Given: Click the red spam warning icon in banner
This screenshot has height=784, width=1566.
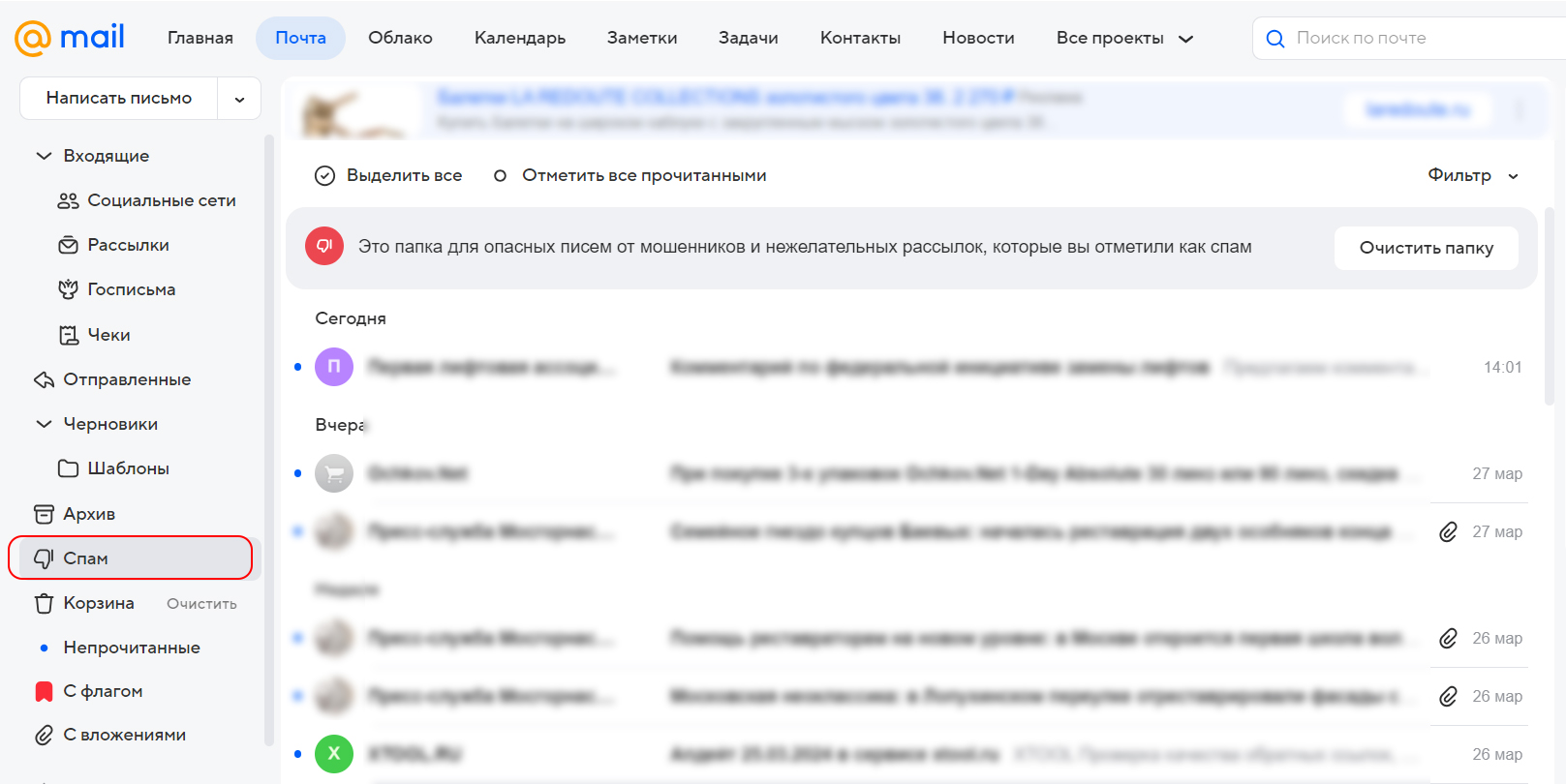Looking at the screenshot, I should 324,246.
